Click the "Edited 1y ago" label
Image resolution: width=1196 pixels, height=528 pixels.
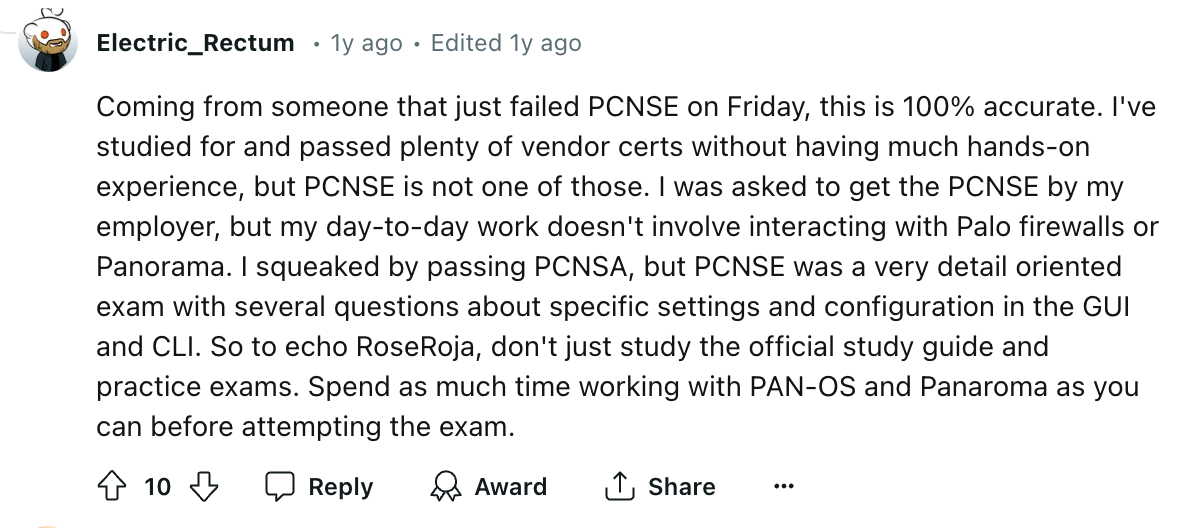(x=506, y=43)
